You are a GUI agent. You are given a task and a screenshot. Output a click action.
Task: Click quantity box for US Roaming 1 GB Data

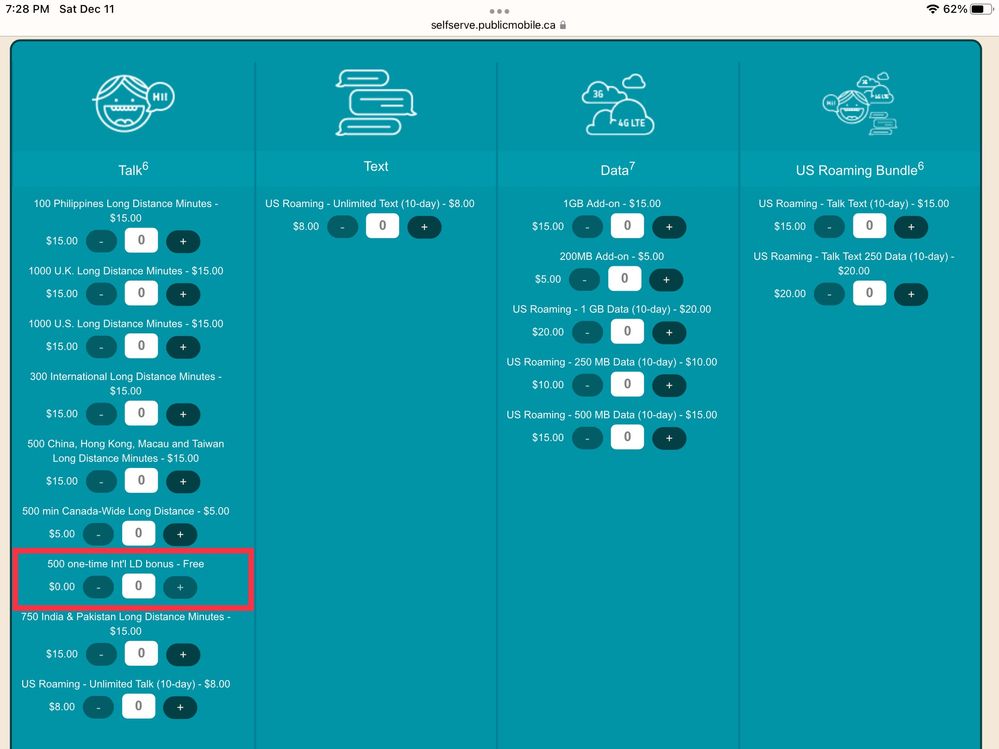tap(627, 332)
